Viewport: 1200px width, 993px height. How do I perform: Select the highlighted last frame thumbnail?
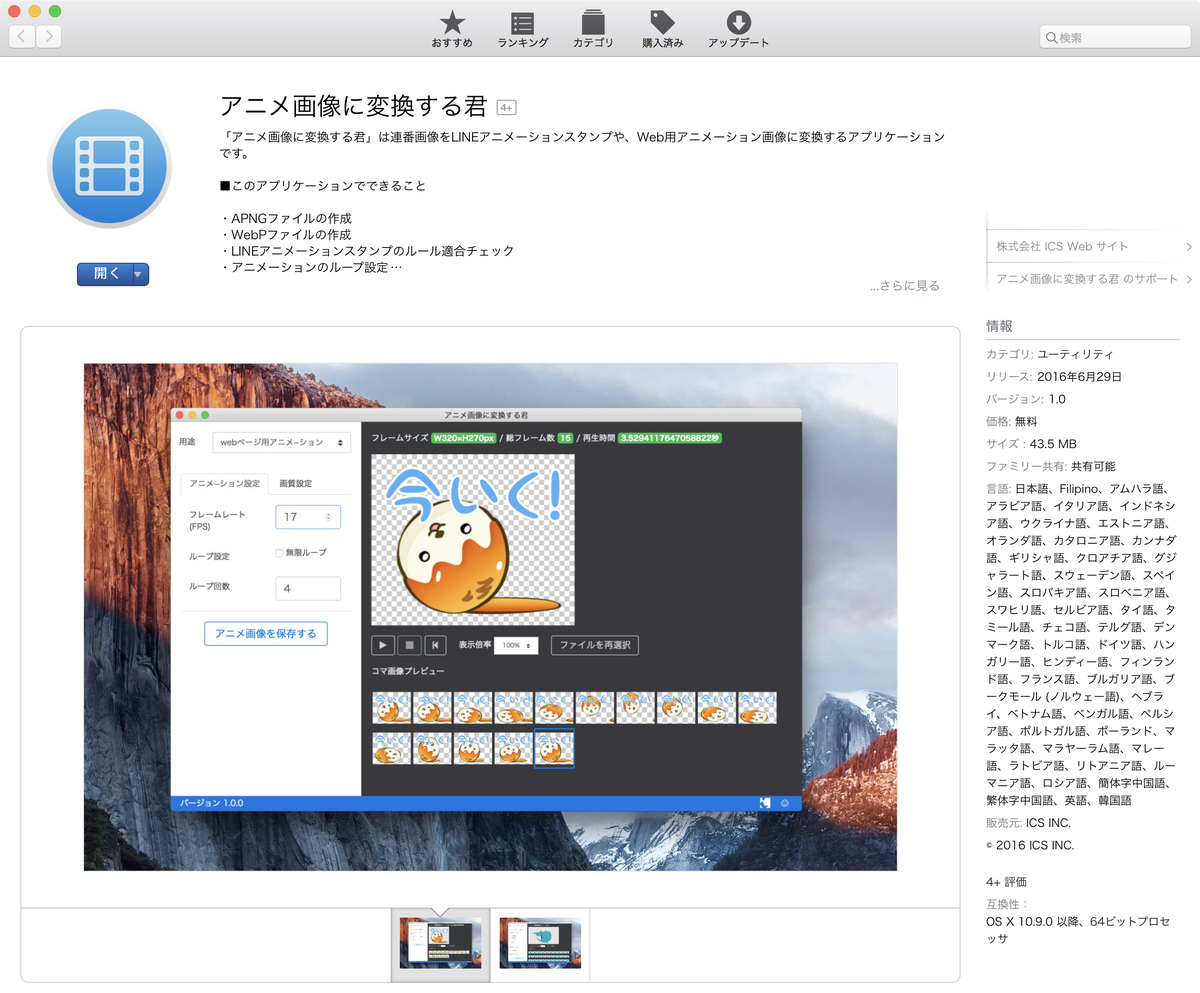pos(554,748)
